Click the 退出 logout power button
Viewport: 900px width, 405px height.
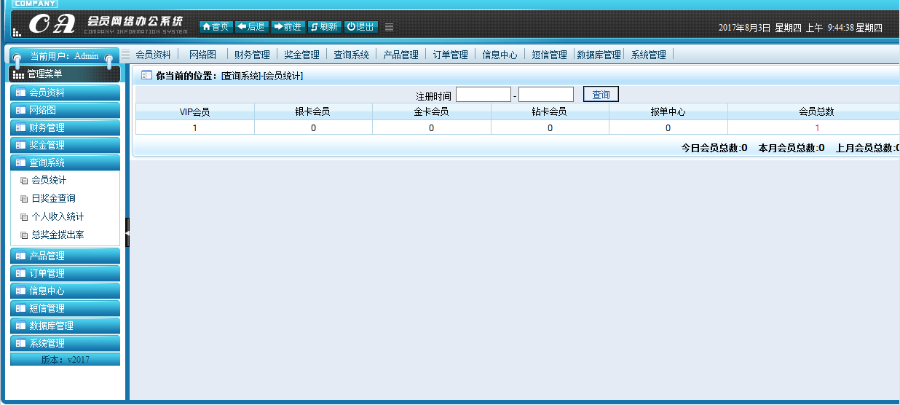pyautogui.click(x=361, y=26)
